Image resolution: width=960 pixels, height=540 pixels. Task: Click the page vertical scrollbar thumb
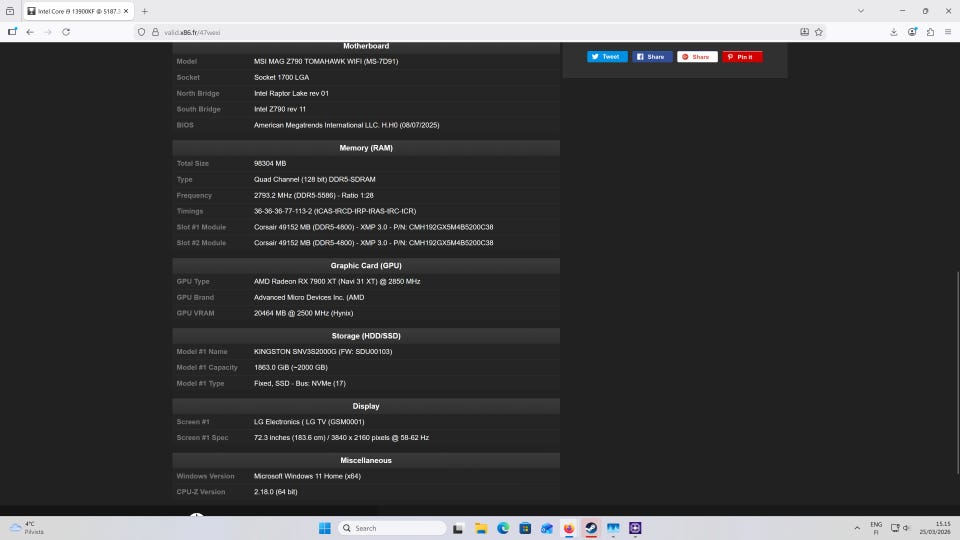[957, 372]
